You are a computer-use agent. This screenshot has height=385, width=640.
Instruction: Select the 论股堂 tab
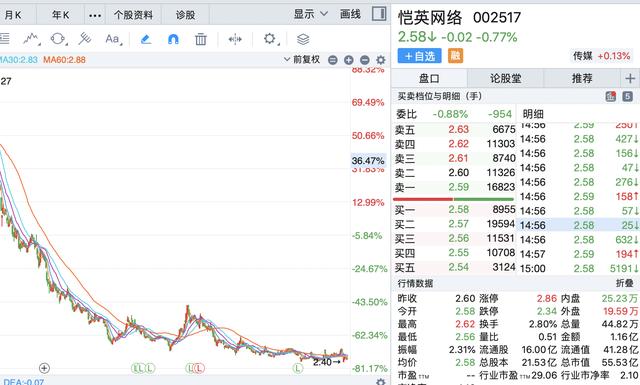click(x=505, y=78)
